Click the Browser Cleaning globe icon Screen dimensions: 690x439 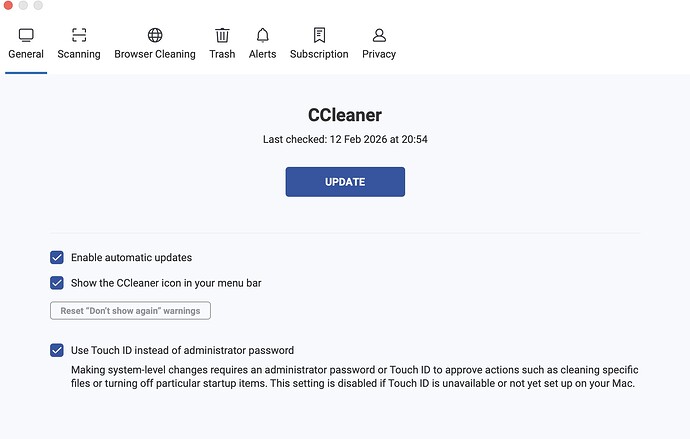155,36
